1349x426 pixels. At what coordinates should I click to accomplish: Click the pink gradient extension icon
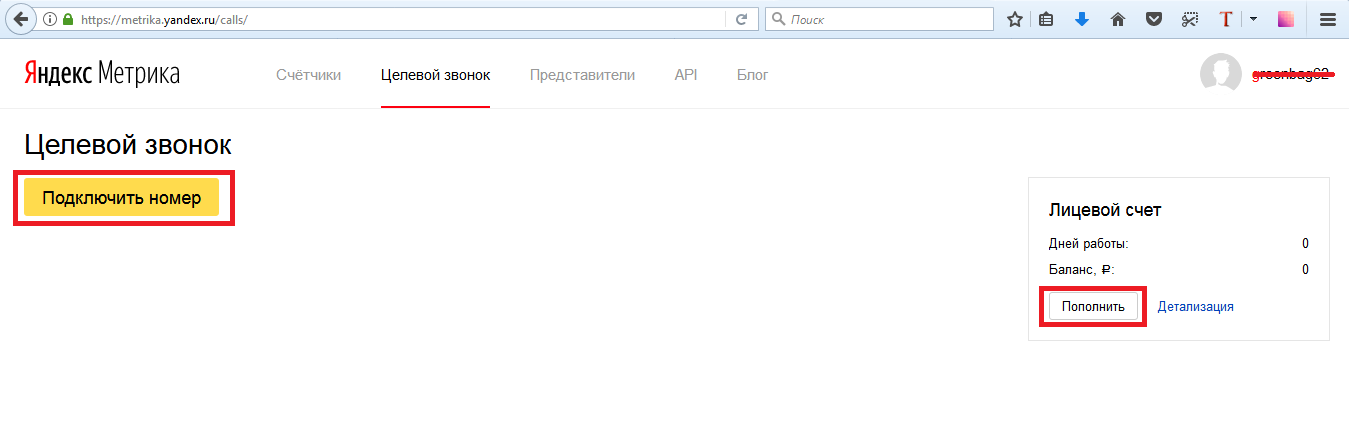[1286, 19]
